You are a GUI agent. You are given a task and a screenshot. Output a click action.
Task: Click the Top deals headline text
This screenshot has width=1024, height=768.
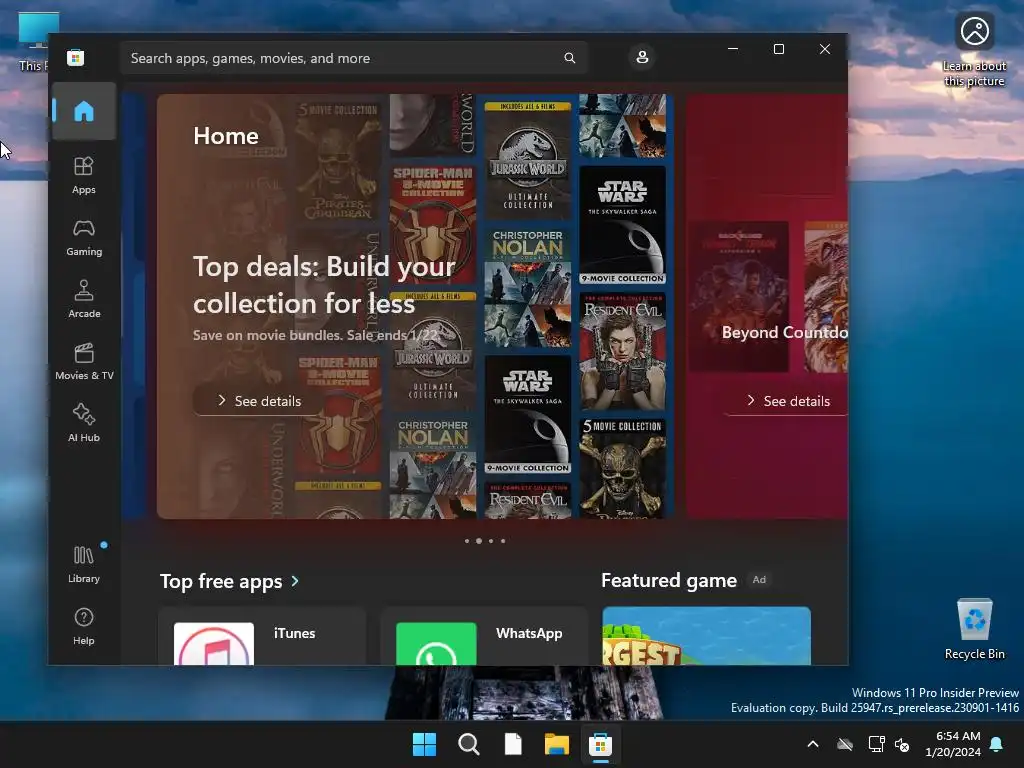[324, 285]
